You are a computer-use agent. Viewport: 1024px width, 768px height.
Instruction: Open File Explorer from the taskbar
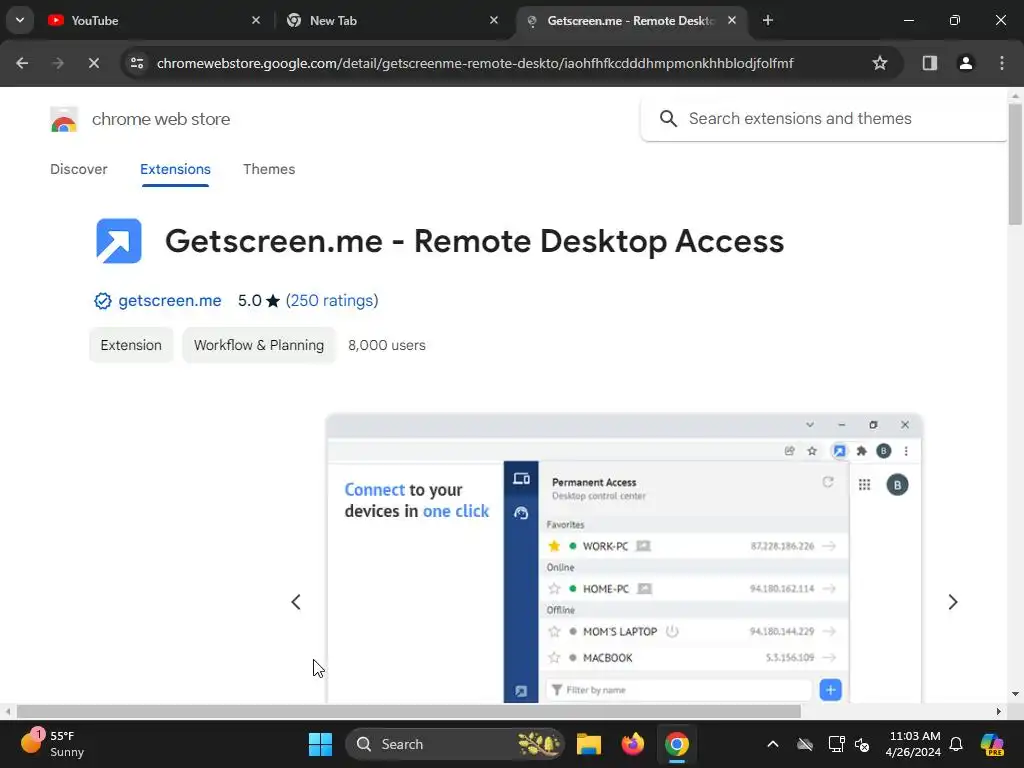click(x=588, y=744)
